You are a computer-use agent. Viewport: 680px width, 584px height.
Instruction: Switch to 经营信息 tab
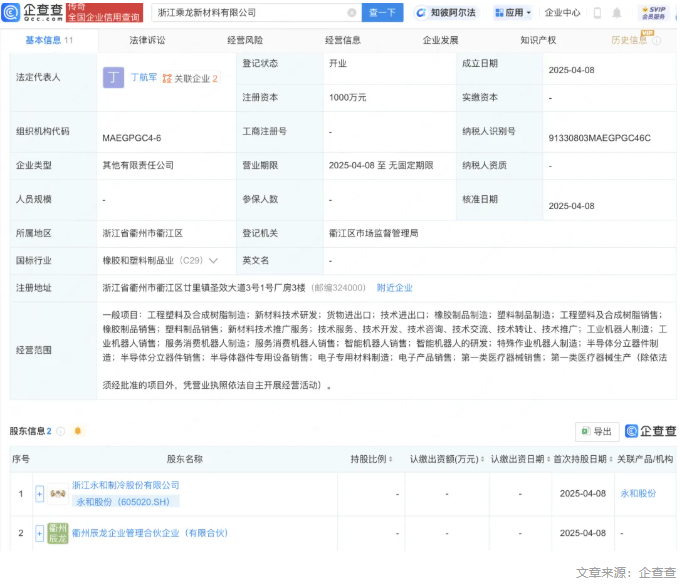(x=343, y=40)
